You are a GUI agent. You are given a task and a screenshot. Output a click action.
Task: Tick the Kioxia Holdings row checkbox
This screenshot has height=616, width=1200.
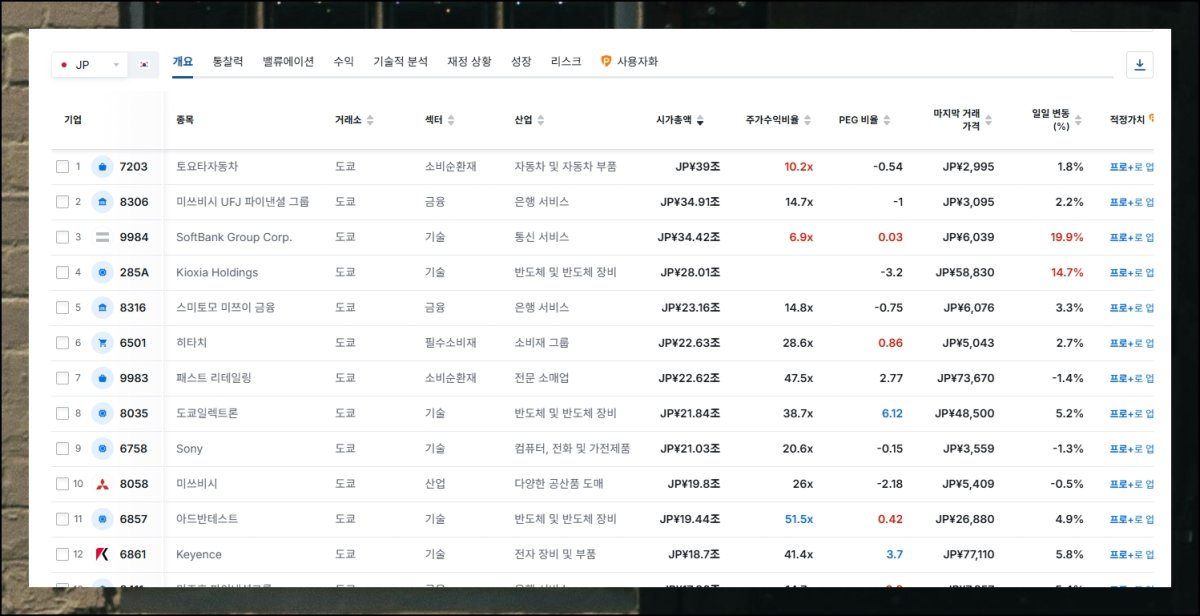[62, 272]
